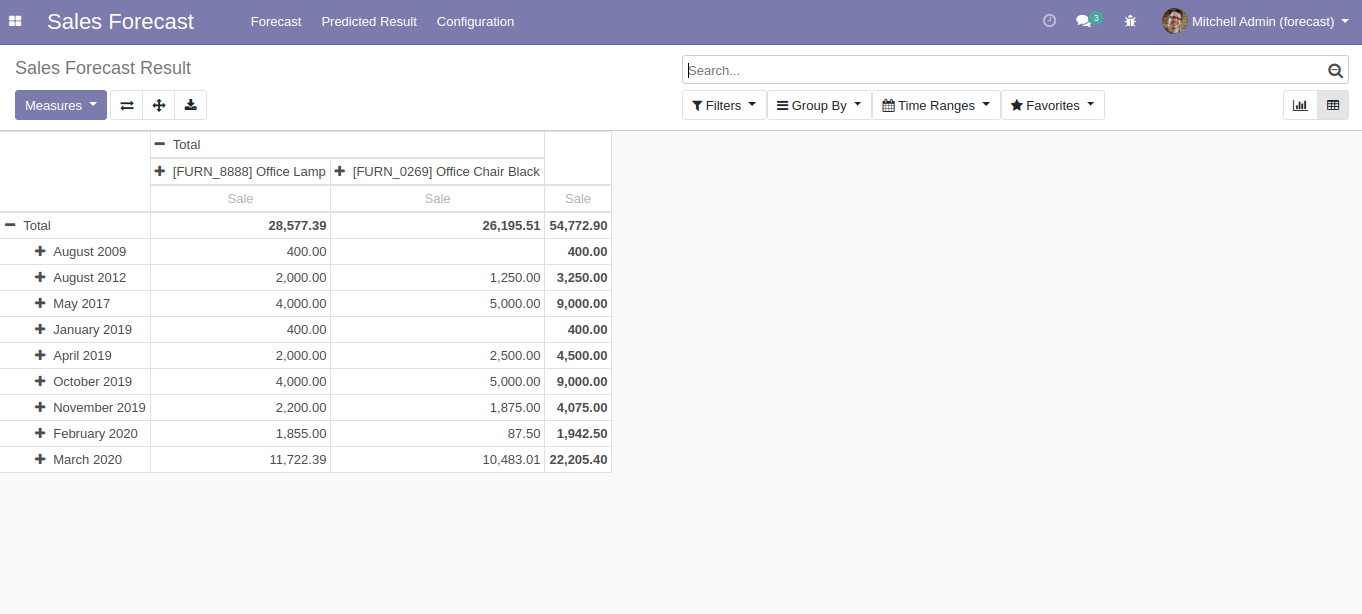
Task: Open the conversations chat icon
Action: pyautogui.click(x=1084, y=21)
